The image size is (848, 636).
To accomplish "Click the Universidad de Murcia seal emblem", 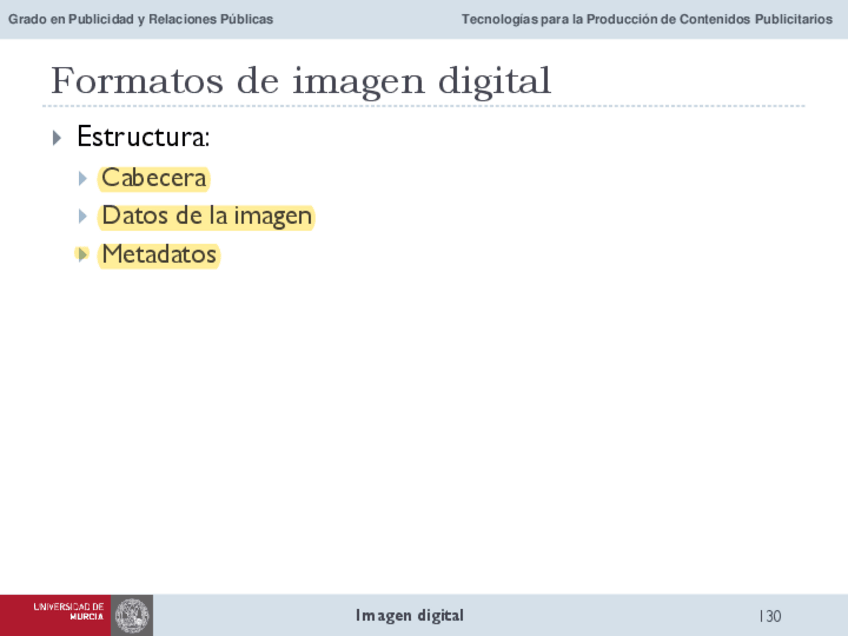I will pos(132,615).
